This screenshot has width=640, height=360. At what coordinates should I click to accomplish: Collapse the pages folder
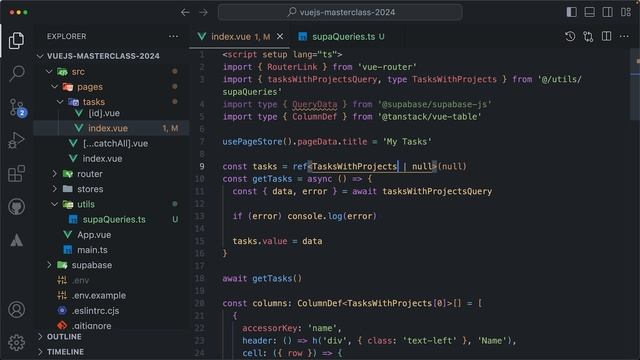tap(55, 87)
